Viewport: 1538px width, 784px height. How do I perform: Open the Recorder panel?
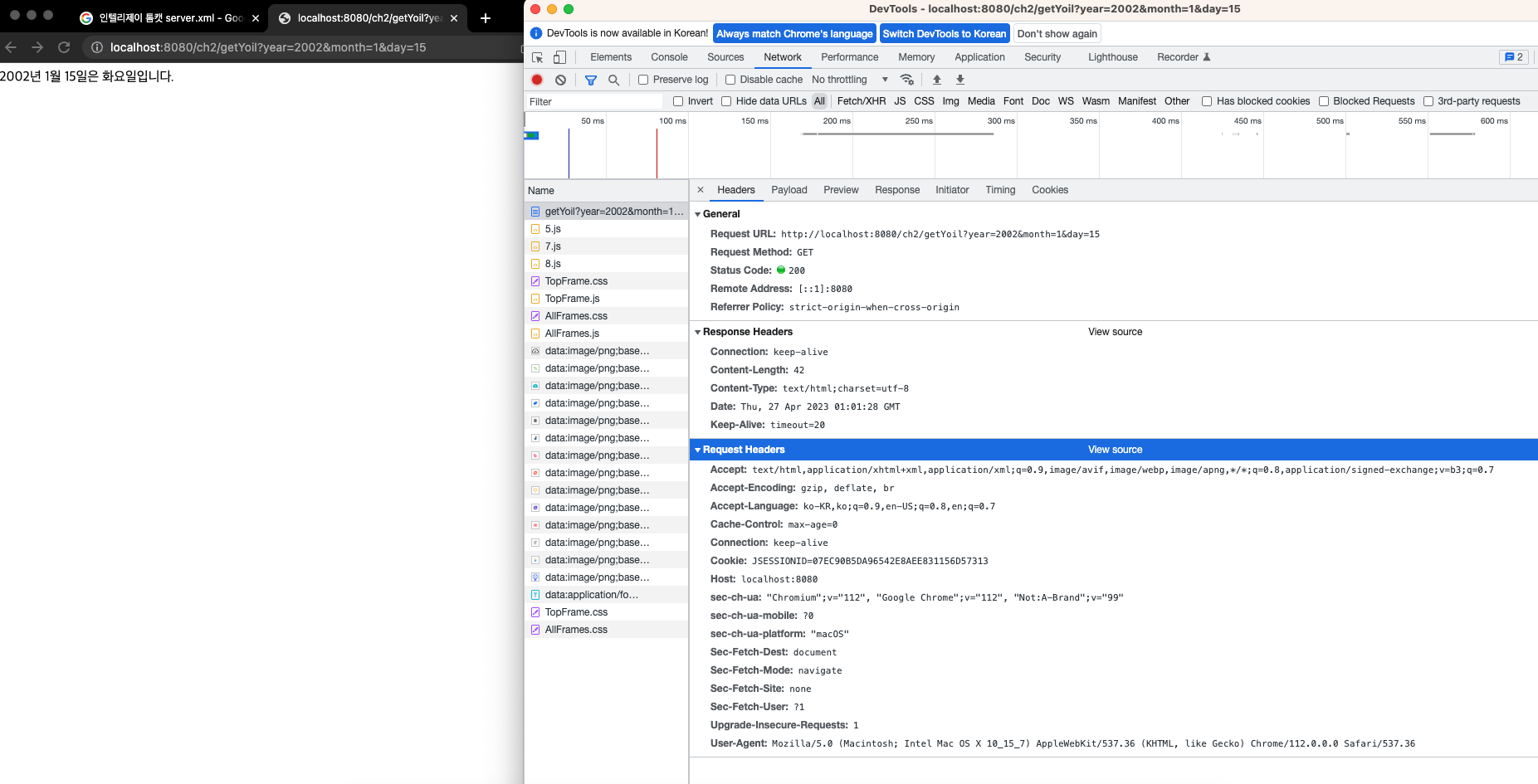tap(1184, 57)
